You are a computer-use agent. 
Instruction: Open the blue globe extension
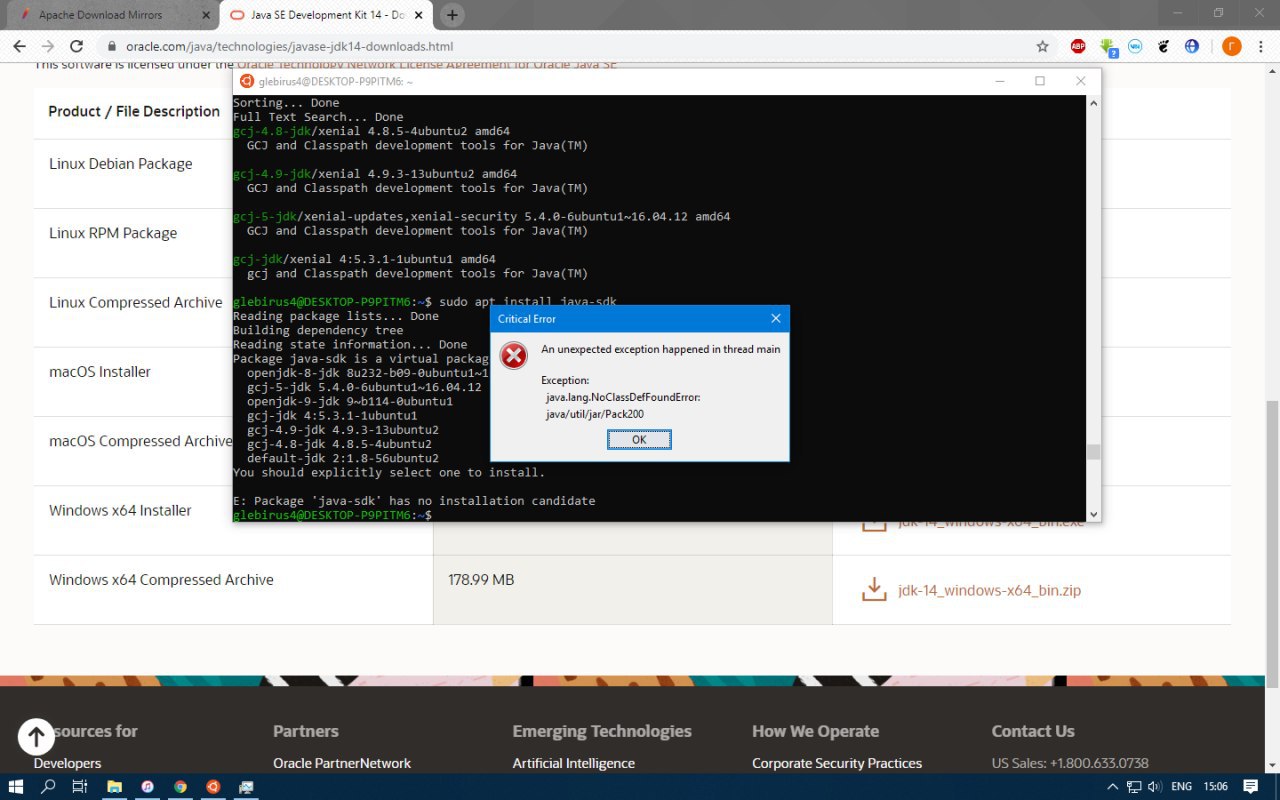click(x=1192, y=46)
